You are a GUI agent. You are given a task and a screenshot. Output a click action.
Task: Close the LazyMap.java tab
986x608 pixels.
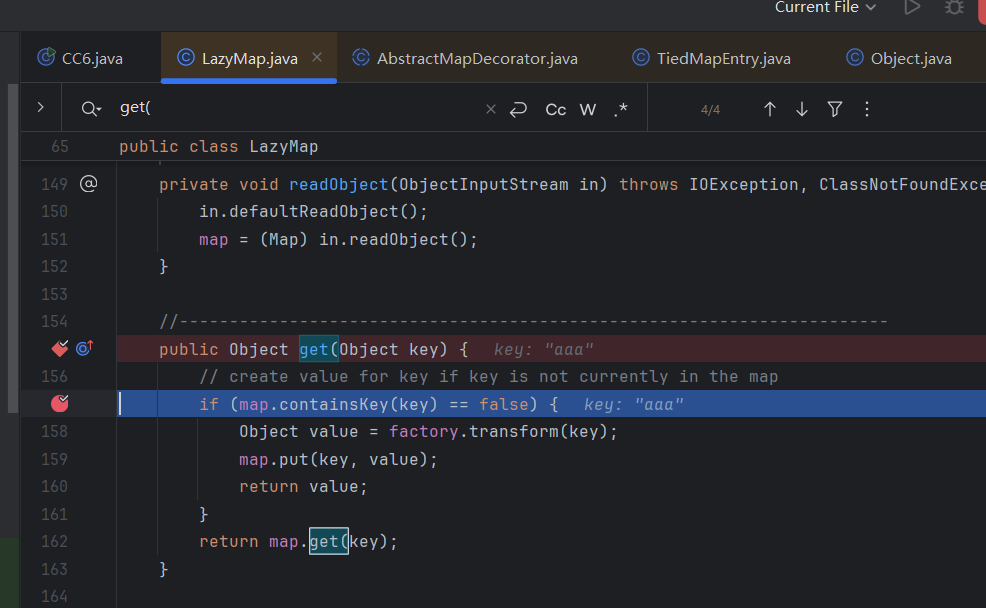tap(317, 57)
